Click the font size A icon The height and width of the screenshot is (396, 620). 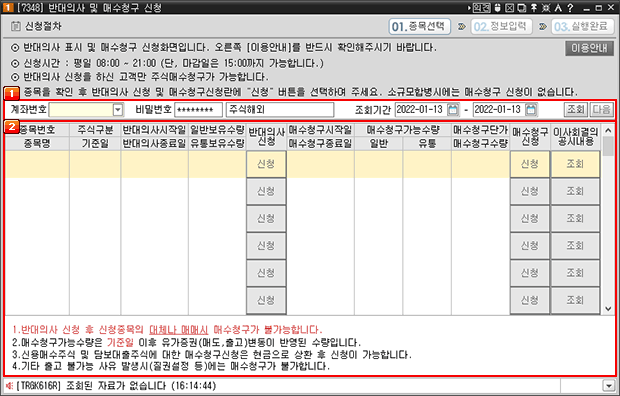tap(558, 8)
